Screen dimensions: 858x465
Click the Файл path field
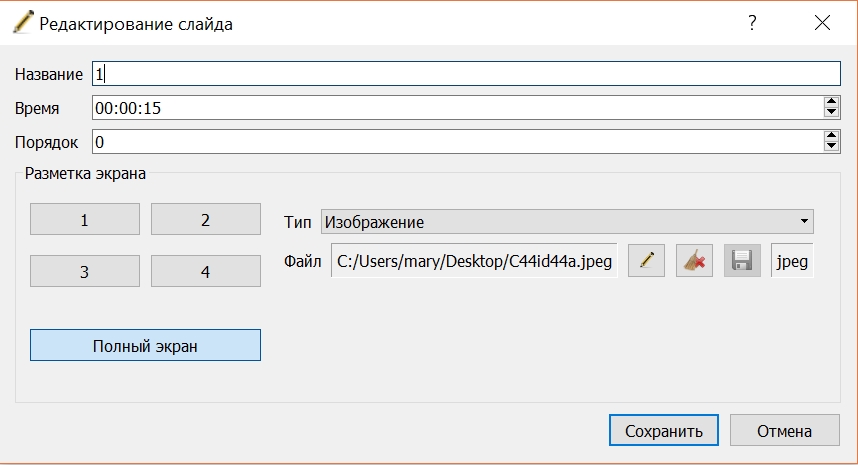tap(474, 261)
